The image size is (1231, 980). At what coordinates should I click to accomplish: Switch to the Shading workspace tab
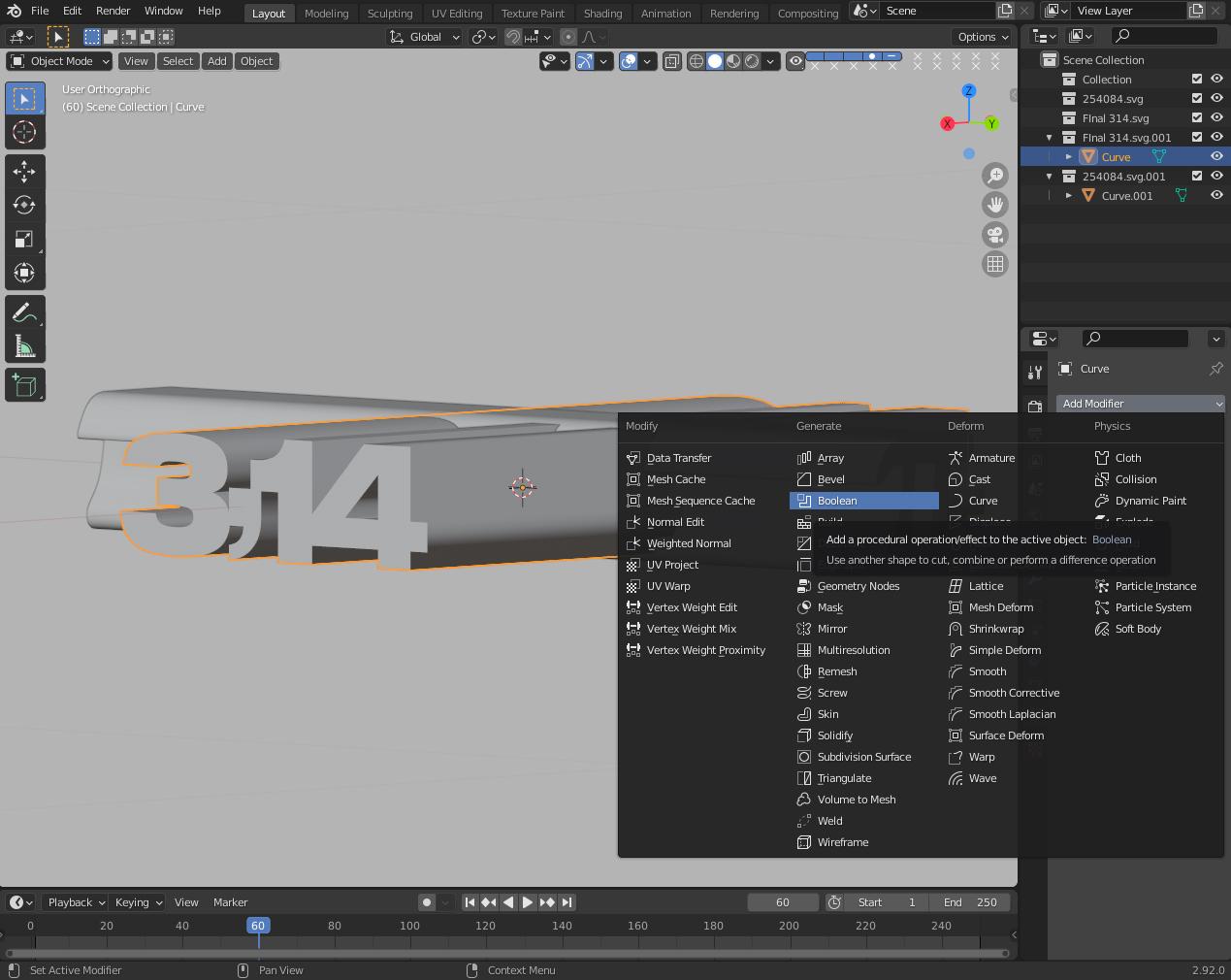click(602, 14)
